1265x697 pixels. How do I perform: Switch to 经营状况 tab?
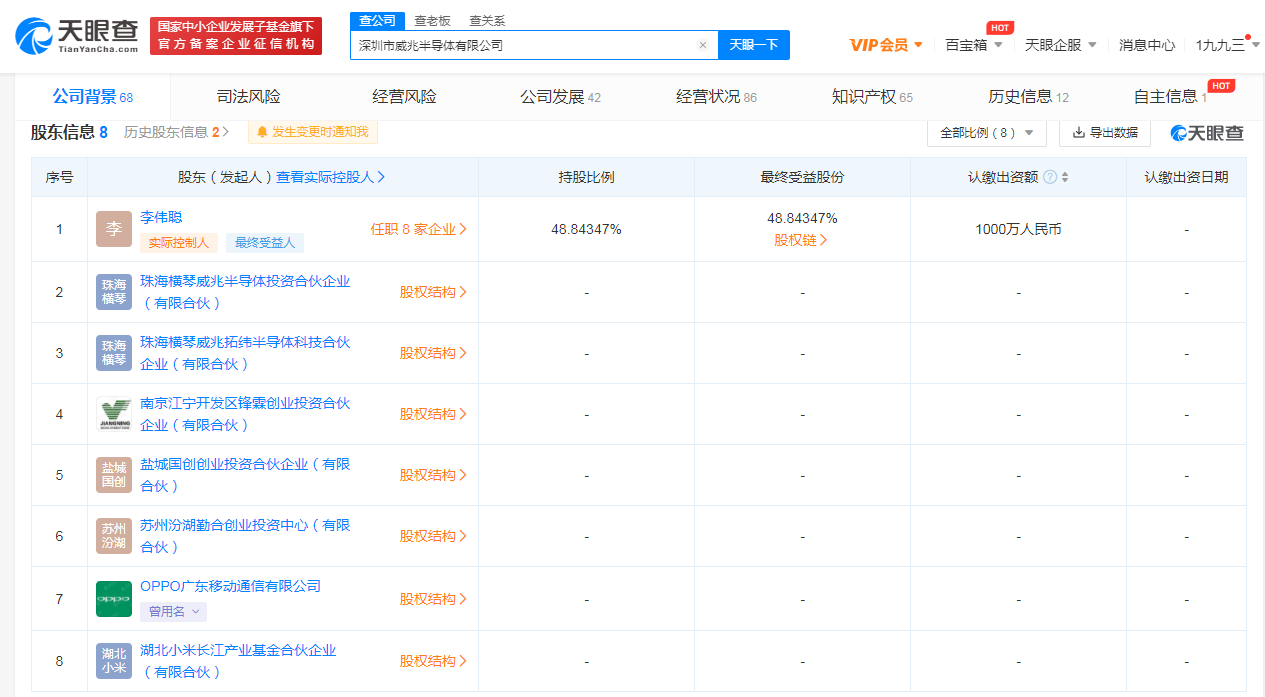coord(716,97)
